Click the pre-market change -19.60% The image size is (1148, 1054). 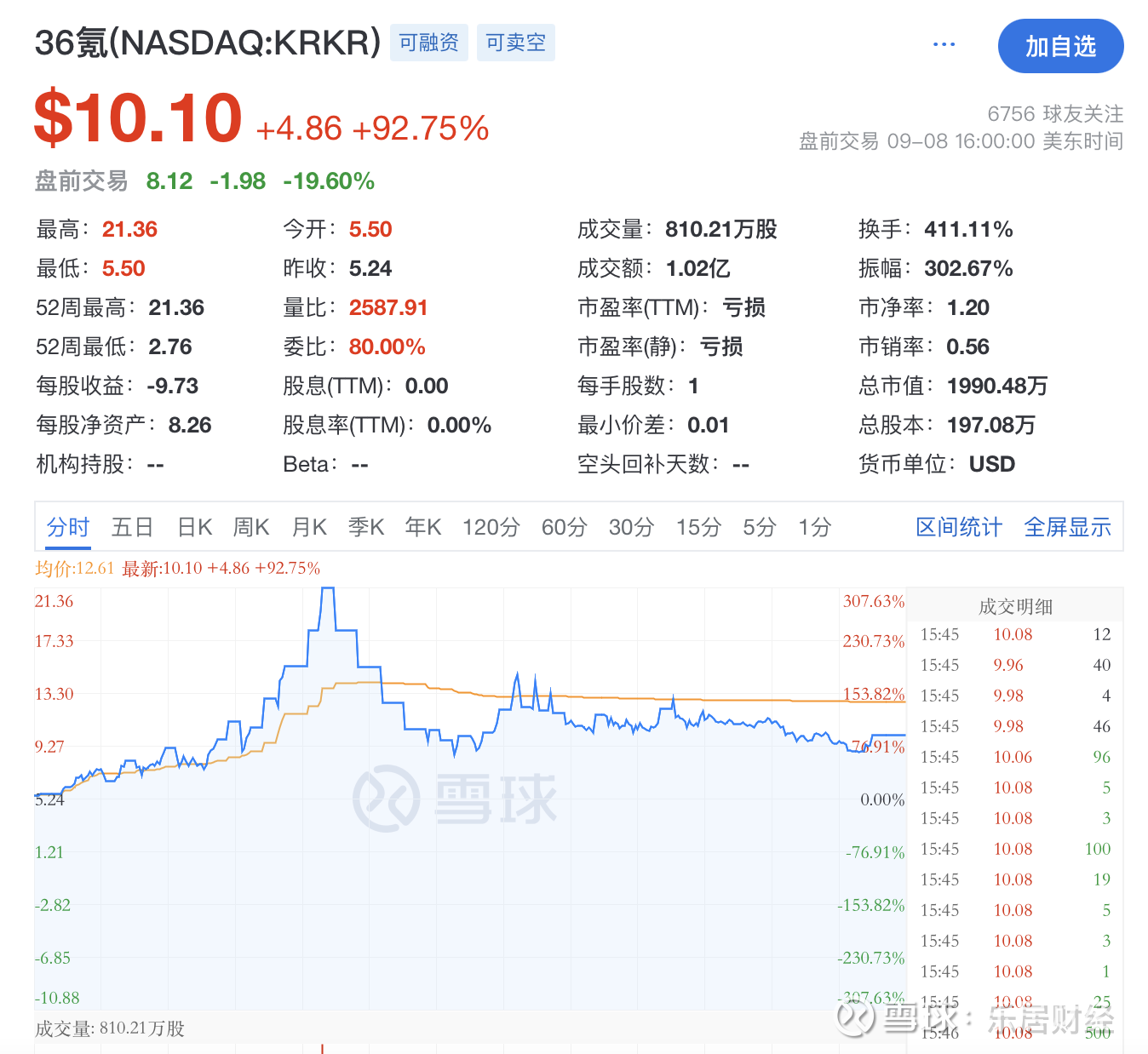coord(329,181)
